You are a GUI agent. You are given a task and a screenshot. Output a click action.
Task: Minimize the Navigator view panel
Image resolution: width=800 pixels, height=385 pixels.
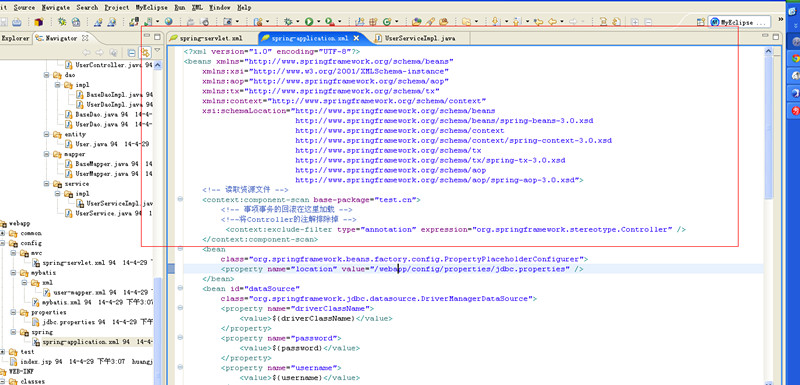(147, 36)
